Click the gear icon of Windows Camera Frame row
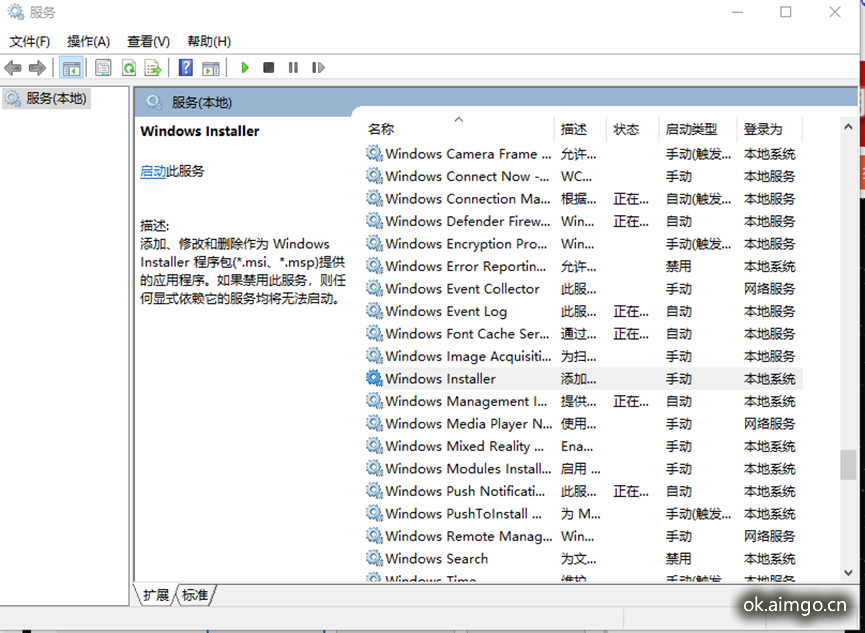The height and width of the screenshot is (633, 865). coord(375,153)
